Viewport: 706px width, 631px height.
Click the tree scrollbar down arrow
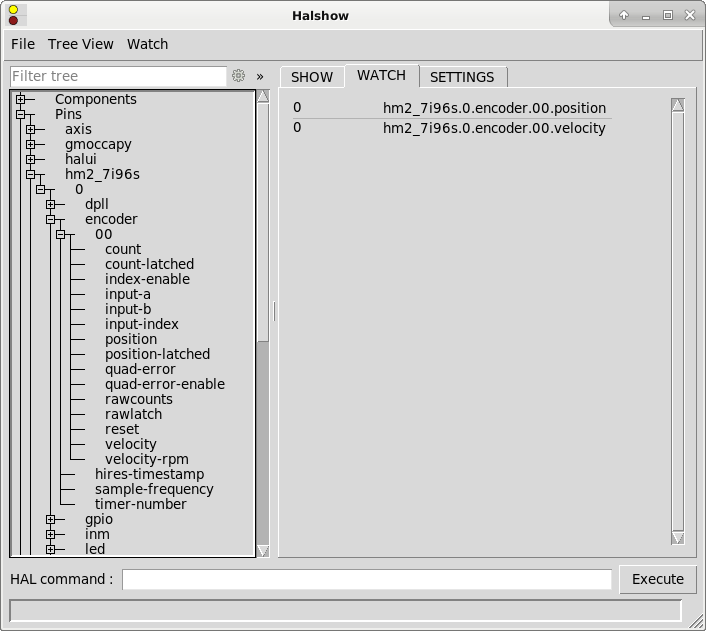[263, 550]
